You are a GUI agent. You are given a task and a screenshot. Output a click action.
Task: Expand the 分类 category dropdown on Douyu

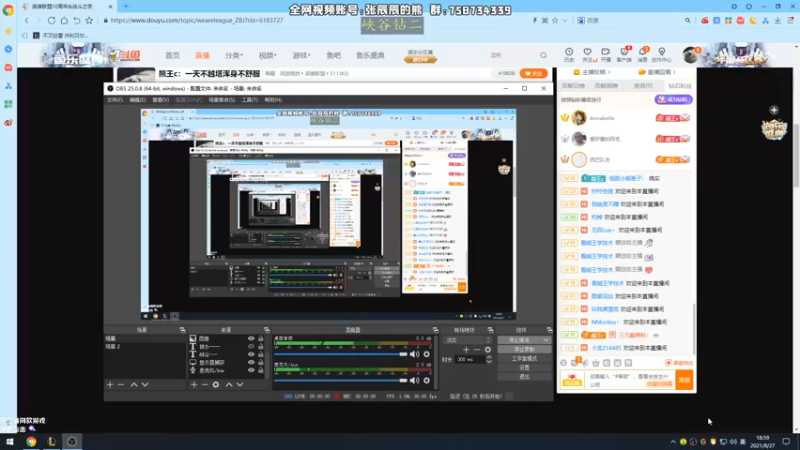click(234, 55)
